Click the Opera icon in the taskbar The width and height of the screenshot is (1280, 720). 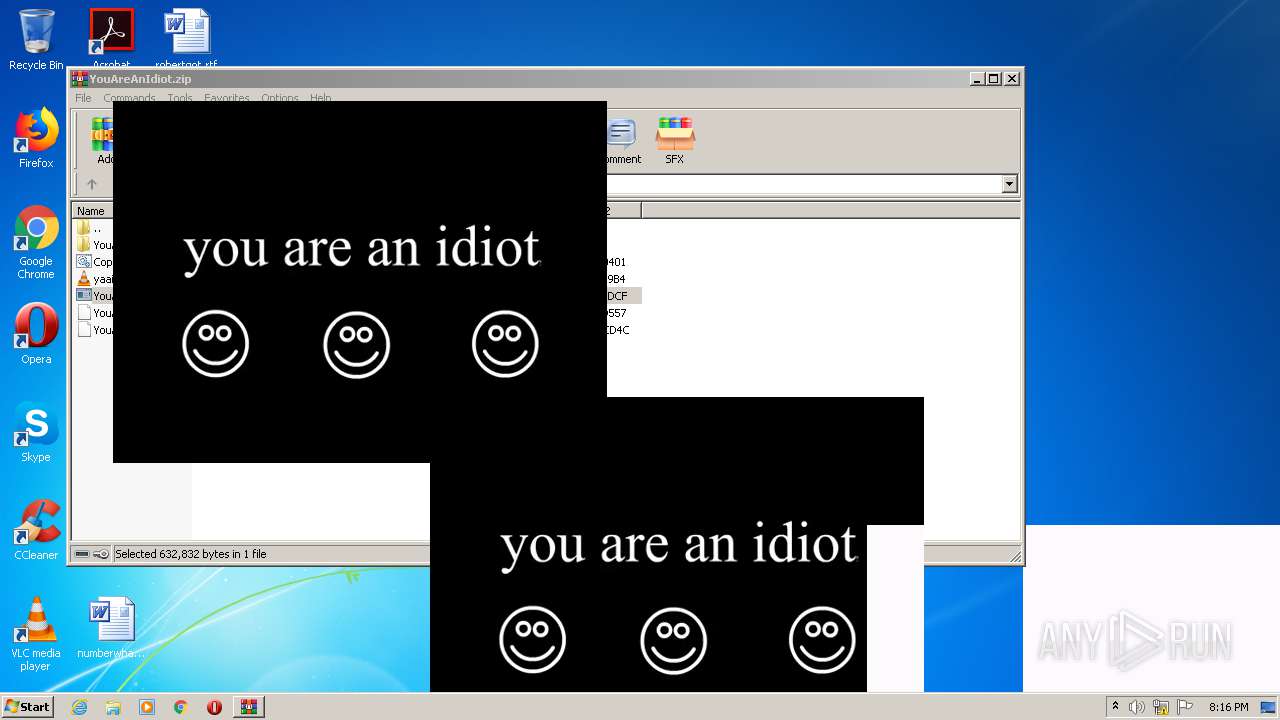(214, 707)
